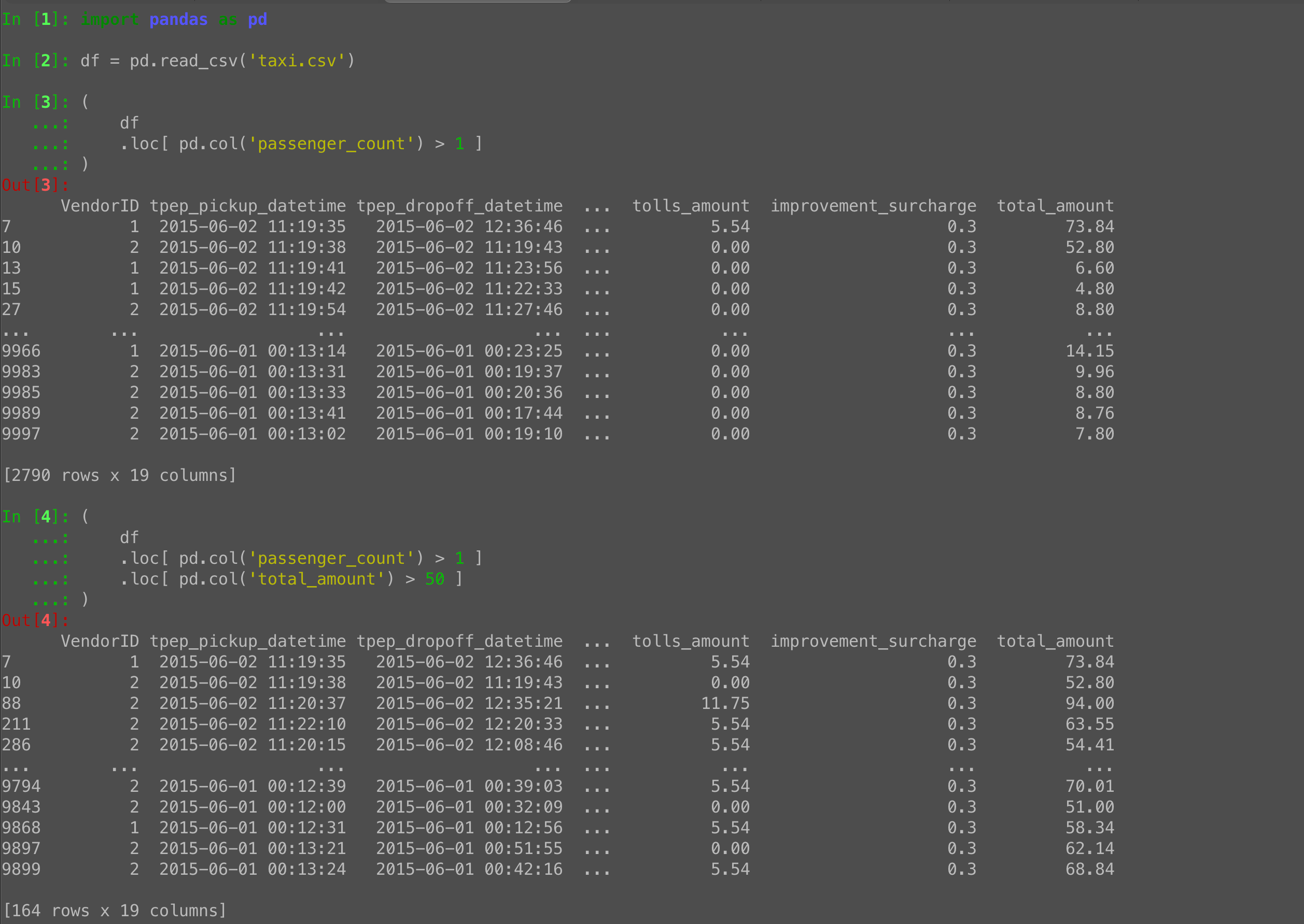Click row index 211 in Out[4]
Screen dimensions: 1304x924
click(16, 724)
